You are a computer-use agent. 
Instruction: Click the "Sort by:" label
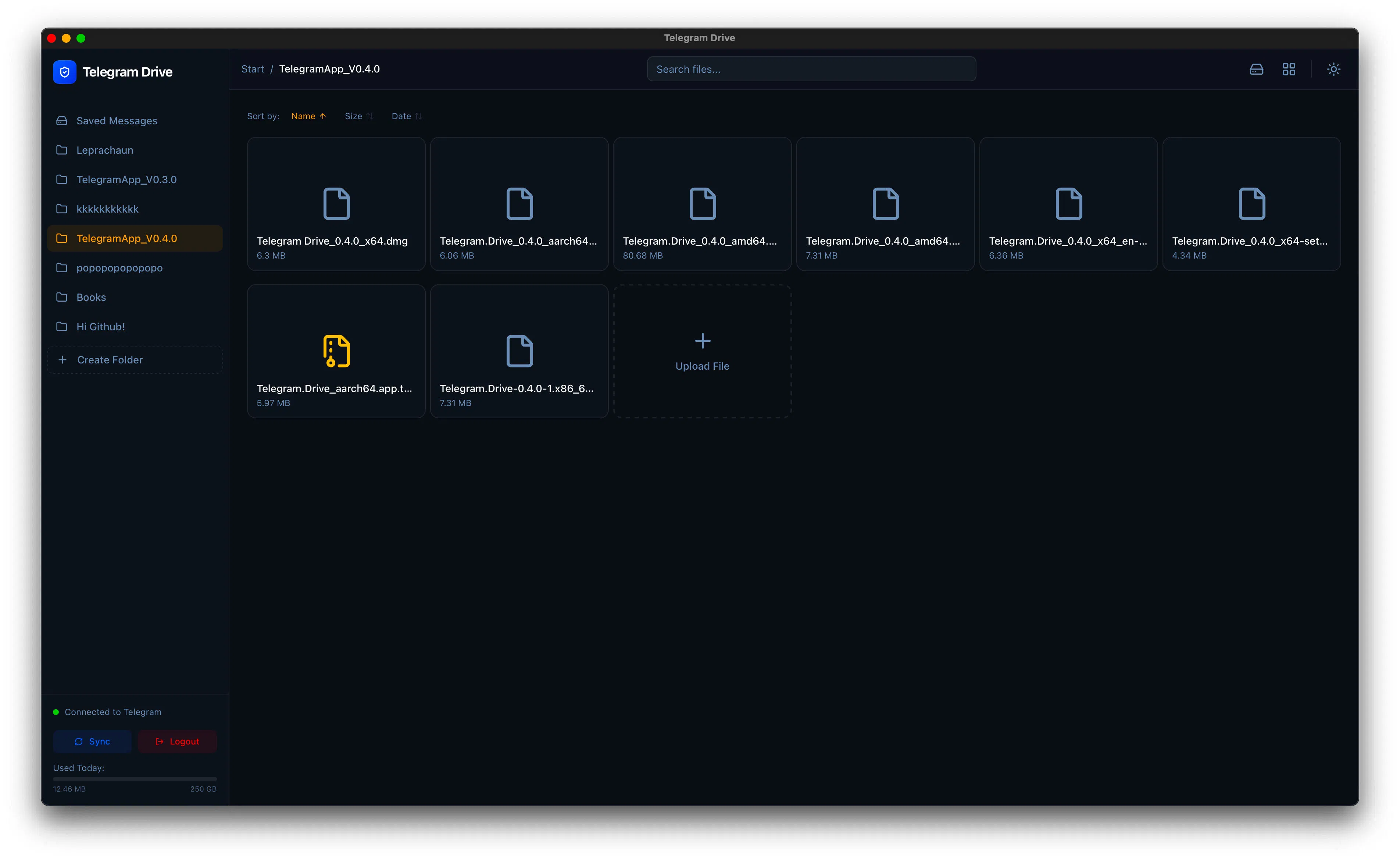pyautogui.click(x=263, y=116)
